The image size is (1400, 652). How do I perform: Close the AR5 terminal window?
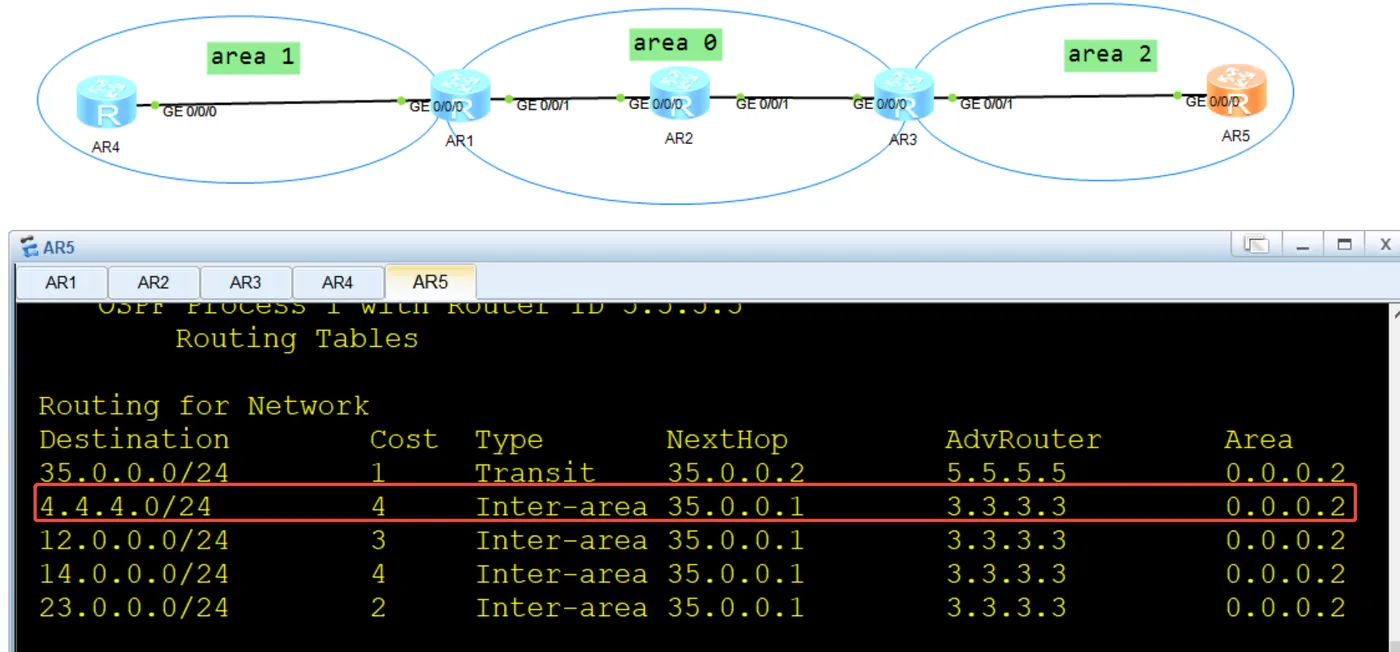click(x=1385, y=244)
